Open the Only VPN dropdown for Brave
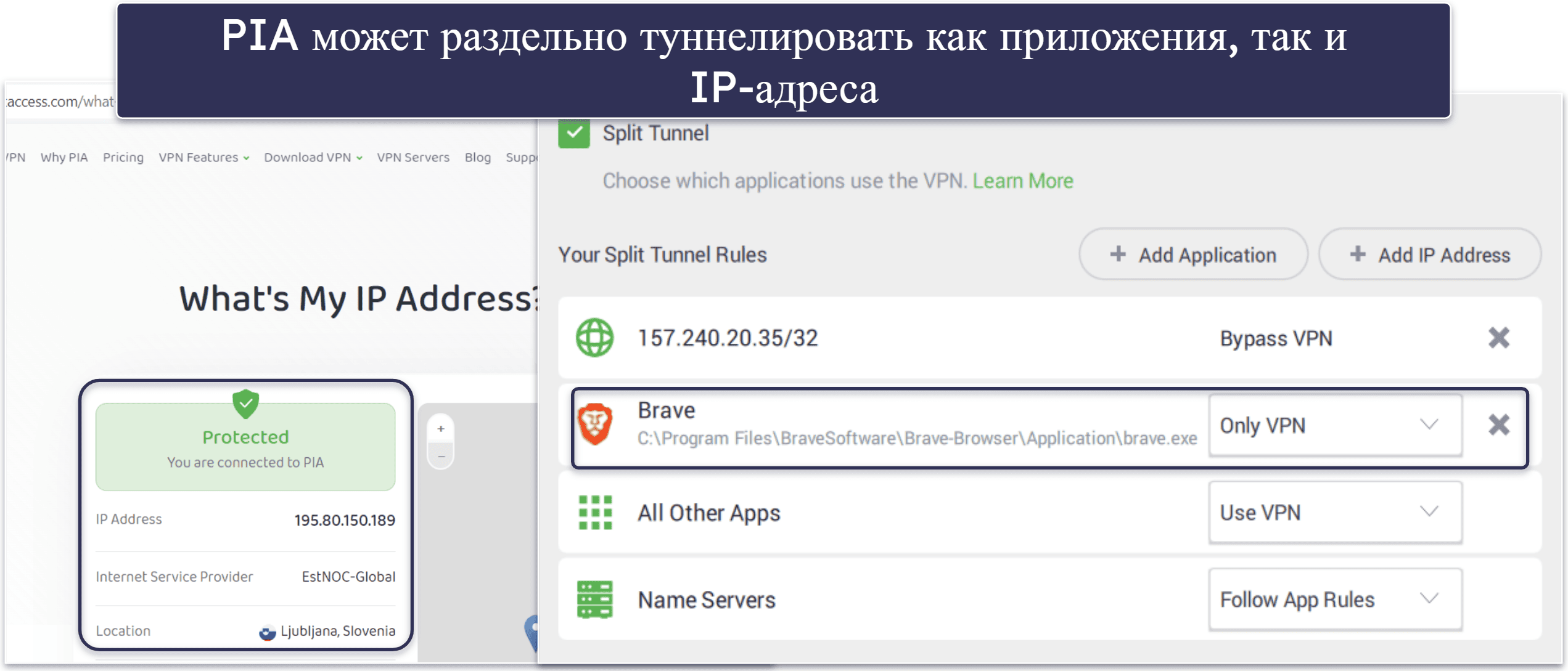Viewport: 1568px width, 671px height. coord(1335,425)
